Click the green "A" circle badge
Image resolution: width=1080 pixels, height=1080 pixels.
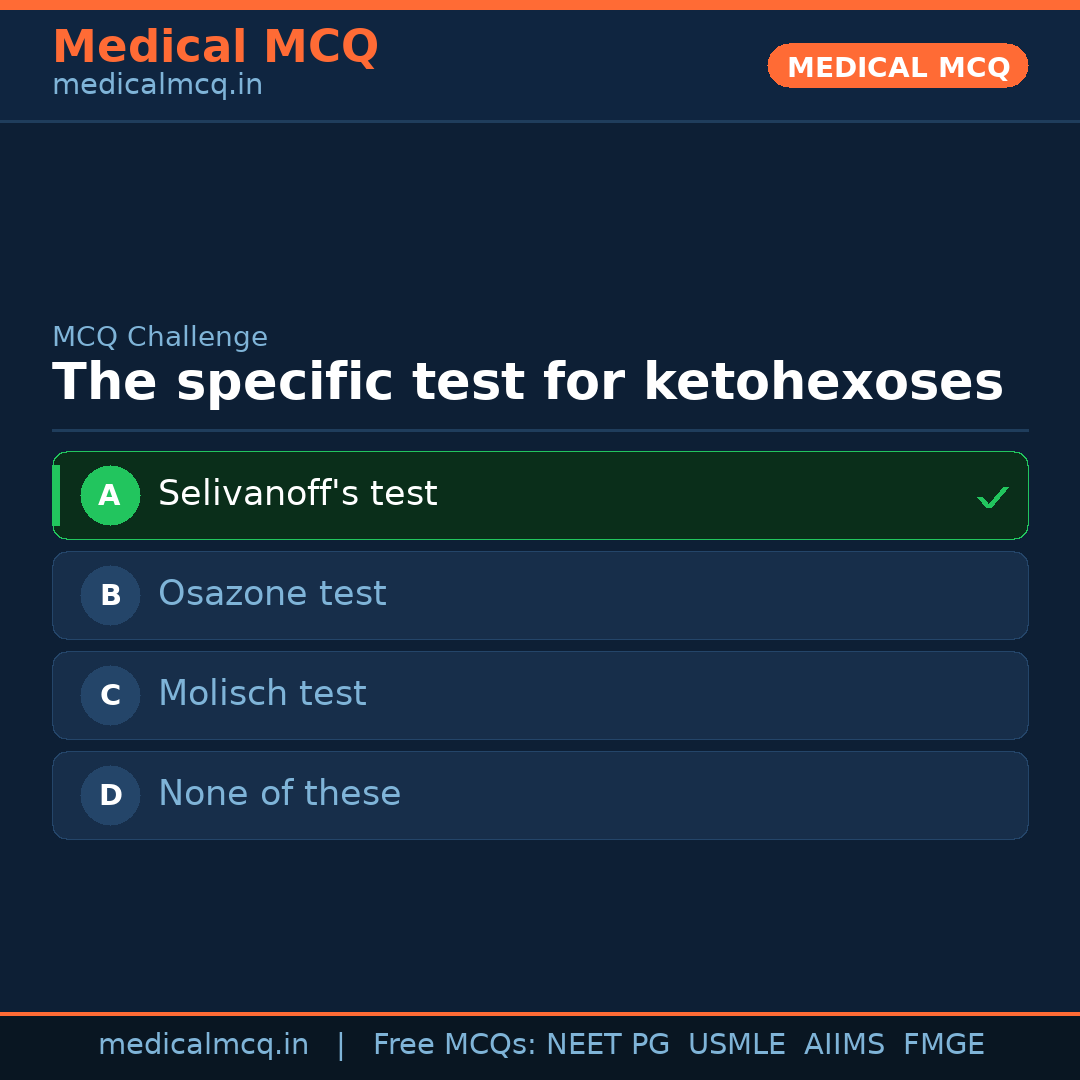(x=110, y=495)
